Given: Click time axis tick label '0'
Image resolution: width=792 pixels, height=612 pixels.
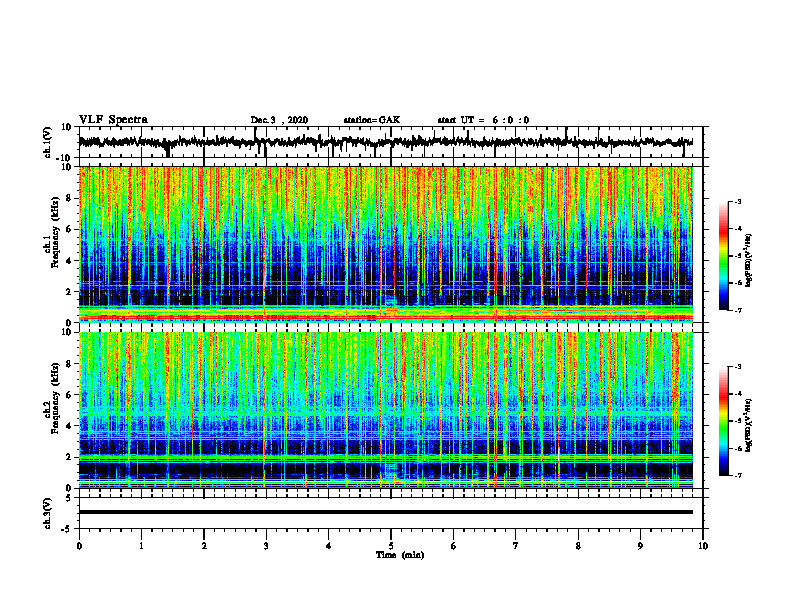Looking at the screenshot, I should (79, 546).
